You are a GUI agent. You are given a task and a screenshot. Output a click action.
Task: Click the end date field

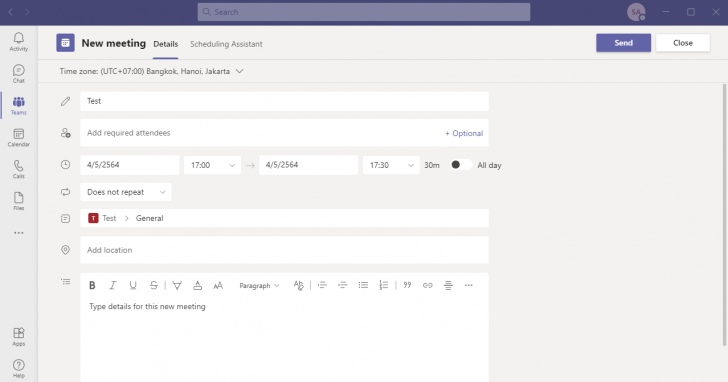pos(308,165)
